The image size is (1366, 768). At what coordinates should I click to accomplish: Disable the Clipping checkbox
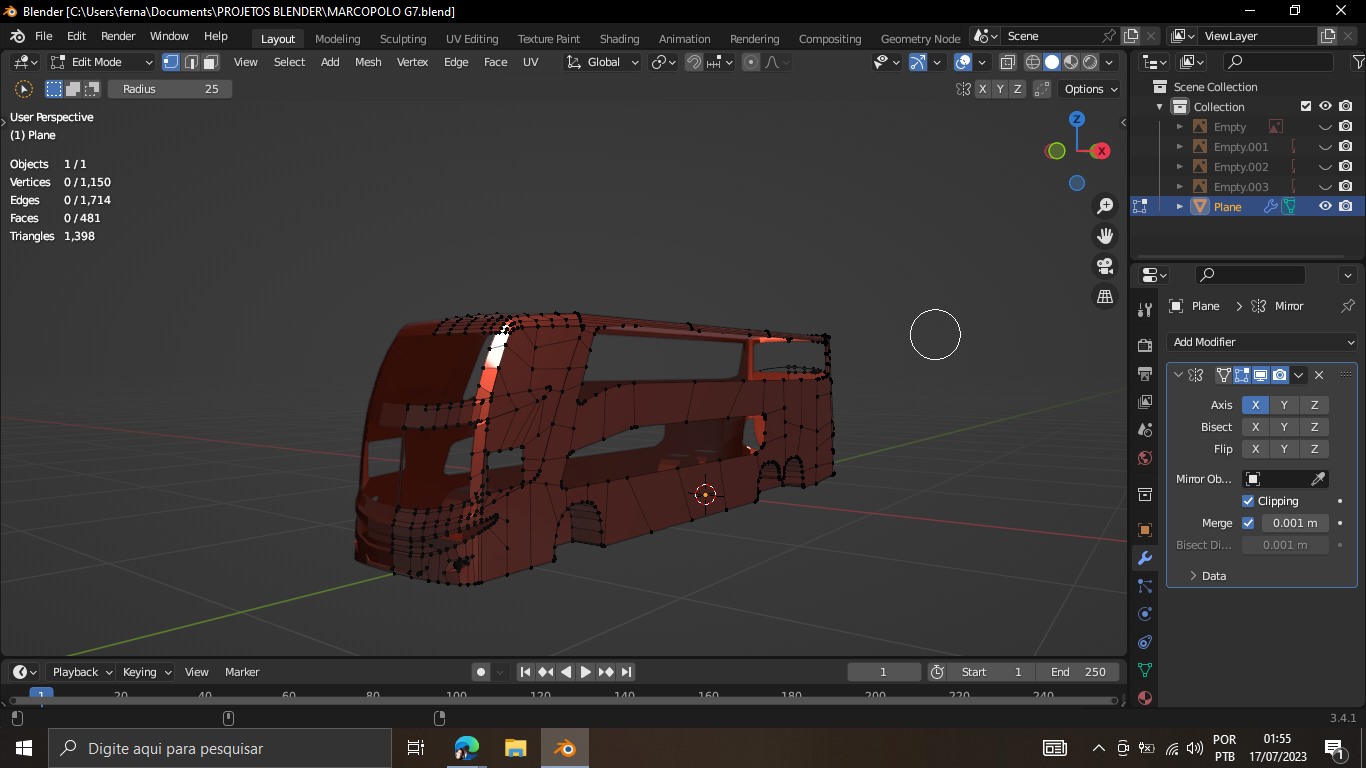coord(1248,501)
